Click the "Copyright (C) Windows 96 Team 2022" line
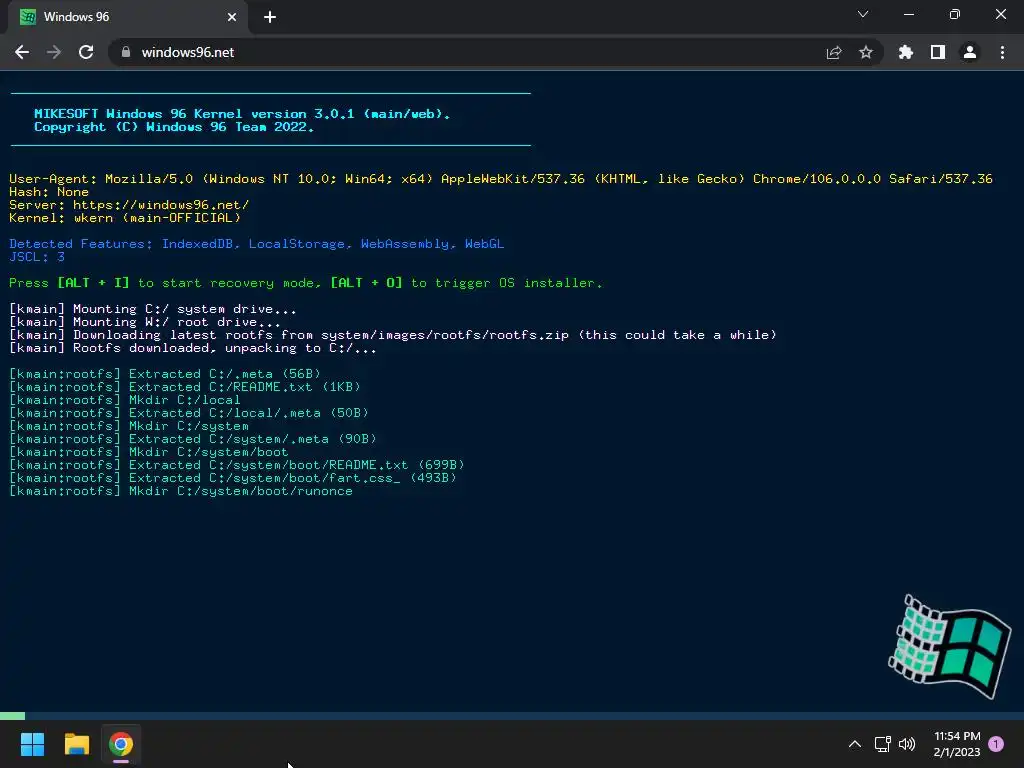 tap(174, 127)
